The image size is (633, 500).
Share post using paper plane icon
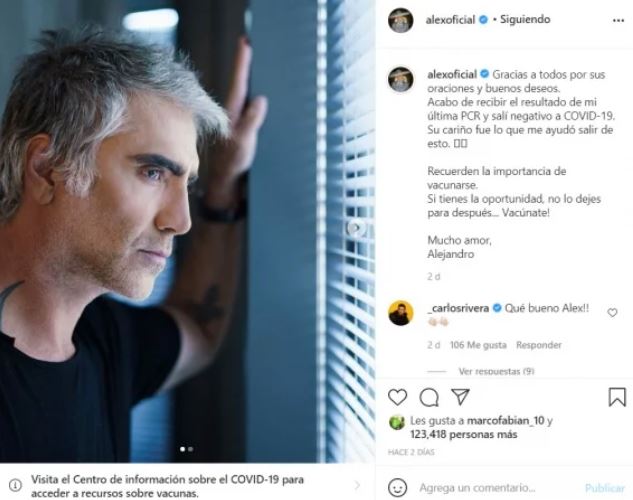click(x=460, y=397)
